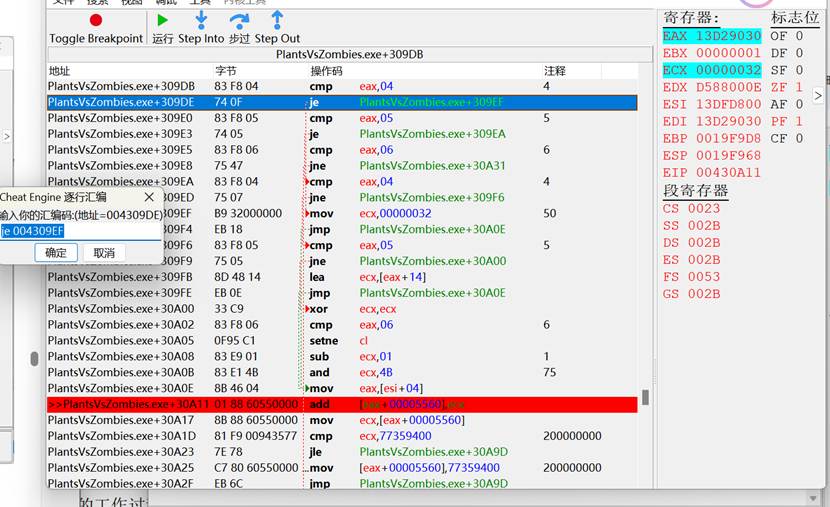Select the mov eax,[esi+04] row
Viewport: 830px width, 507px height.
(342, 388)
